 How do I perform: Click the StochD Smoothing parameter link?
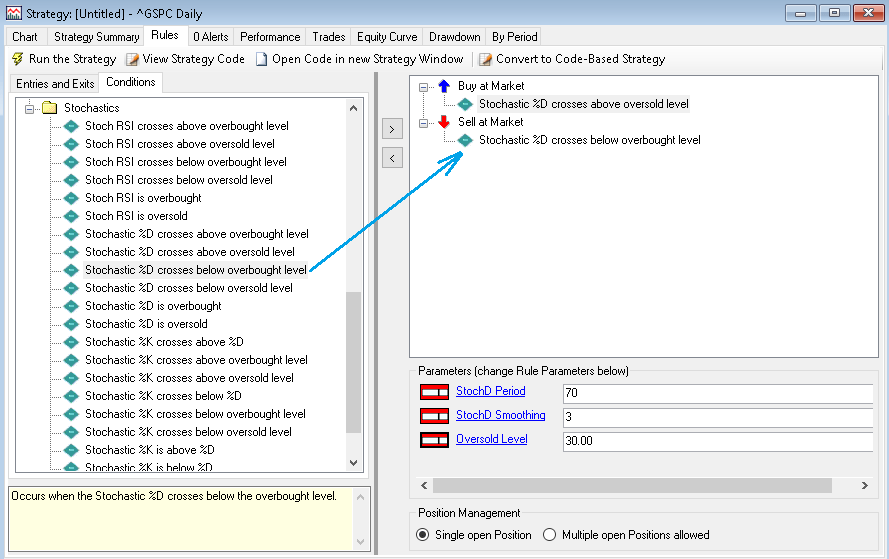pyautogui.click(x=500, y=415)
